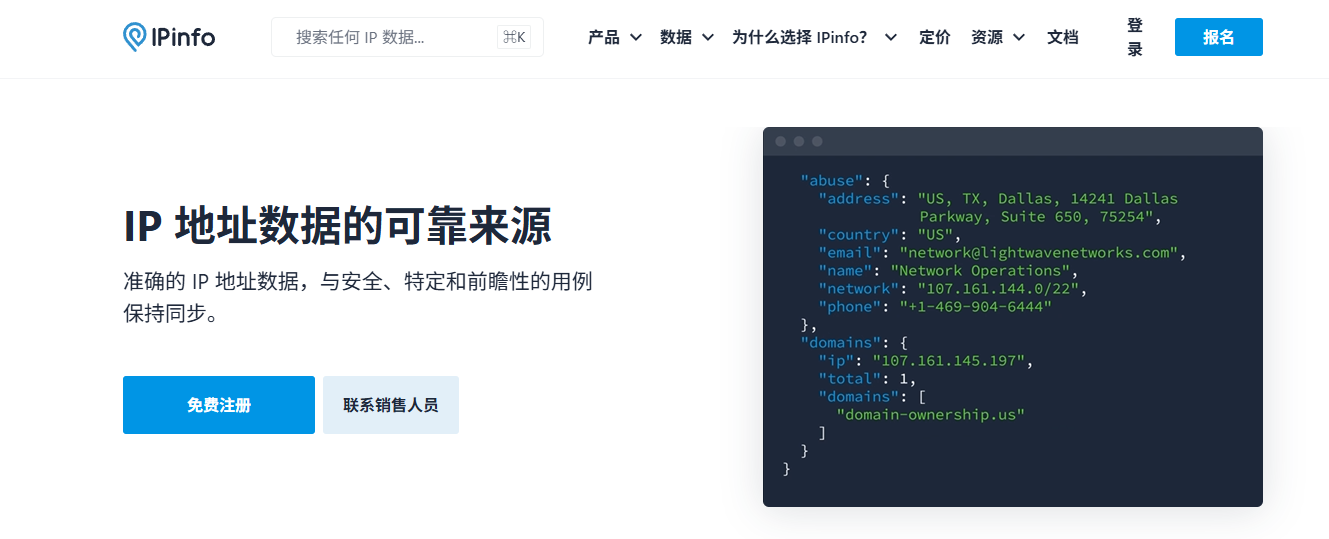Viewport: 1329px width, 539px height.
Task: Click the heading IP 地址数据的可靠来源
Action: pyautogui.click(x=338, y=227)
